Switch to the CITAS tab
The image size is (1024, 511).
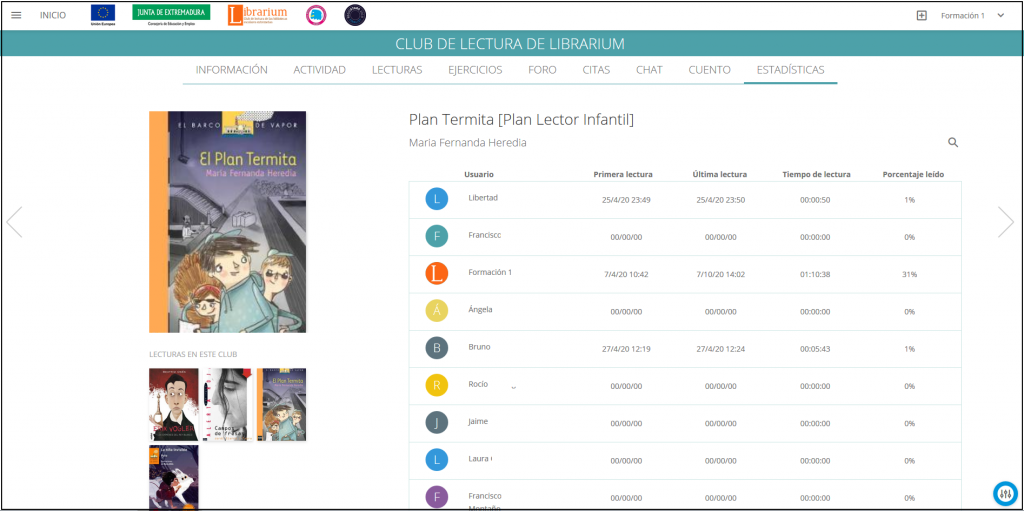point(596,70)
